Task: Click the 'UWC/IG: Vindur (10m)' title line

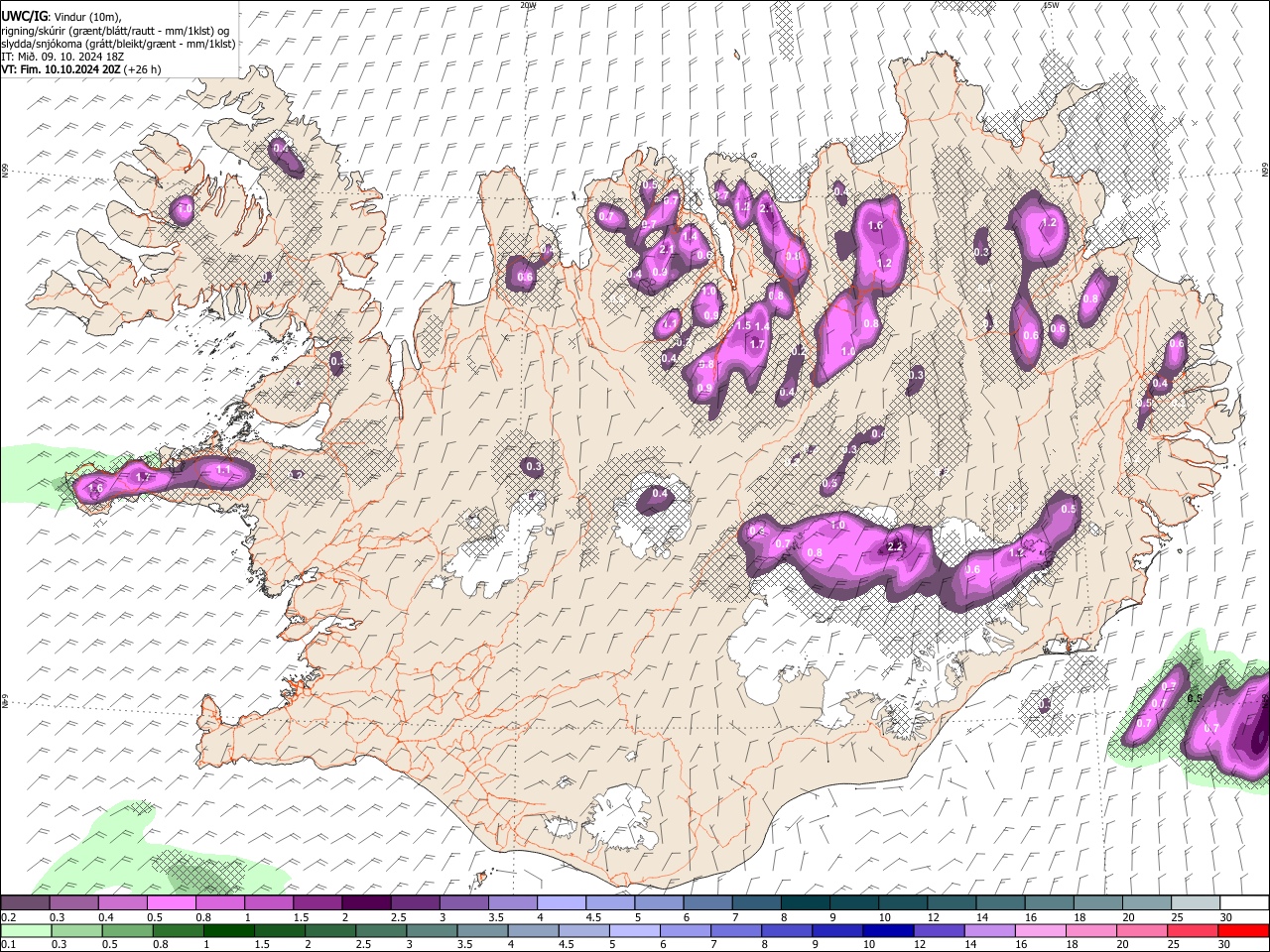Action: pyautogui.click(x=62, y=17)
